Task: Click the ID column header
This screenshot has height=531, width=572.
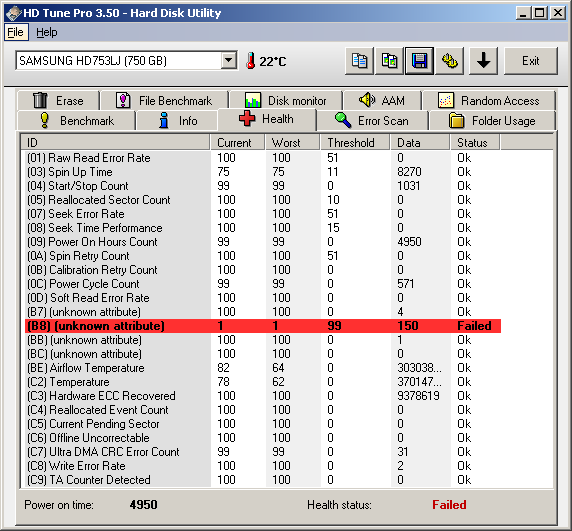Action: coord(115,142)
